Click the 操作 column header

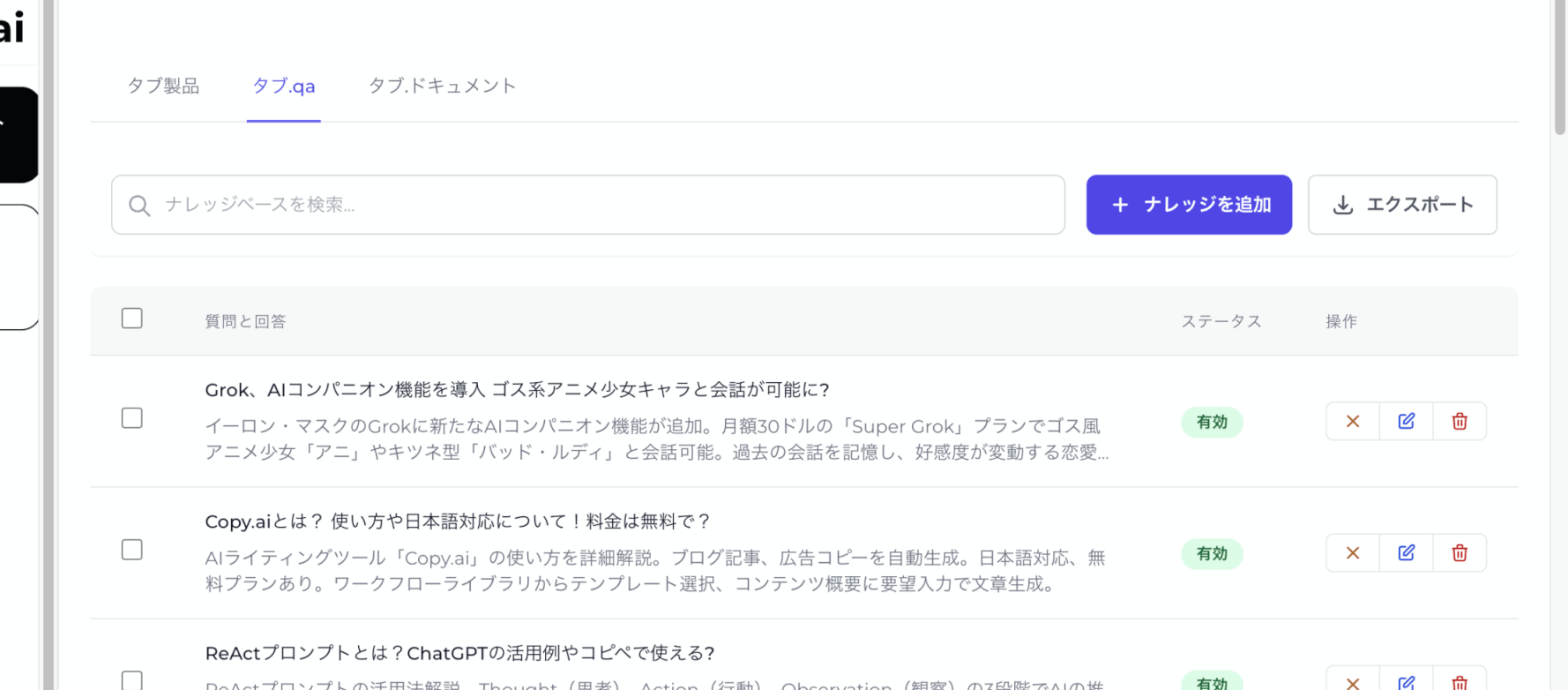[x=1341, y=321]
